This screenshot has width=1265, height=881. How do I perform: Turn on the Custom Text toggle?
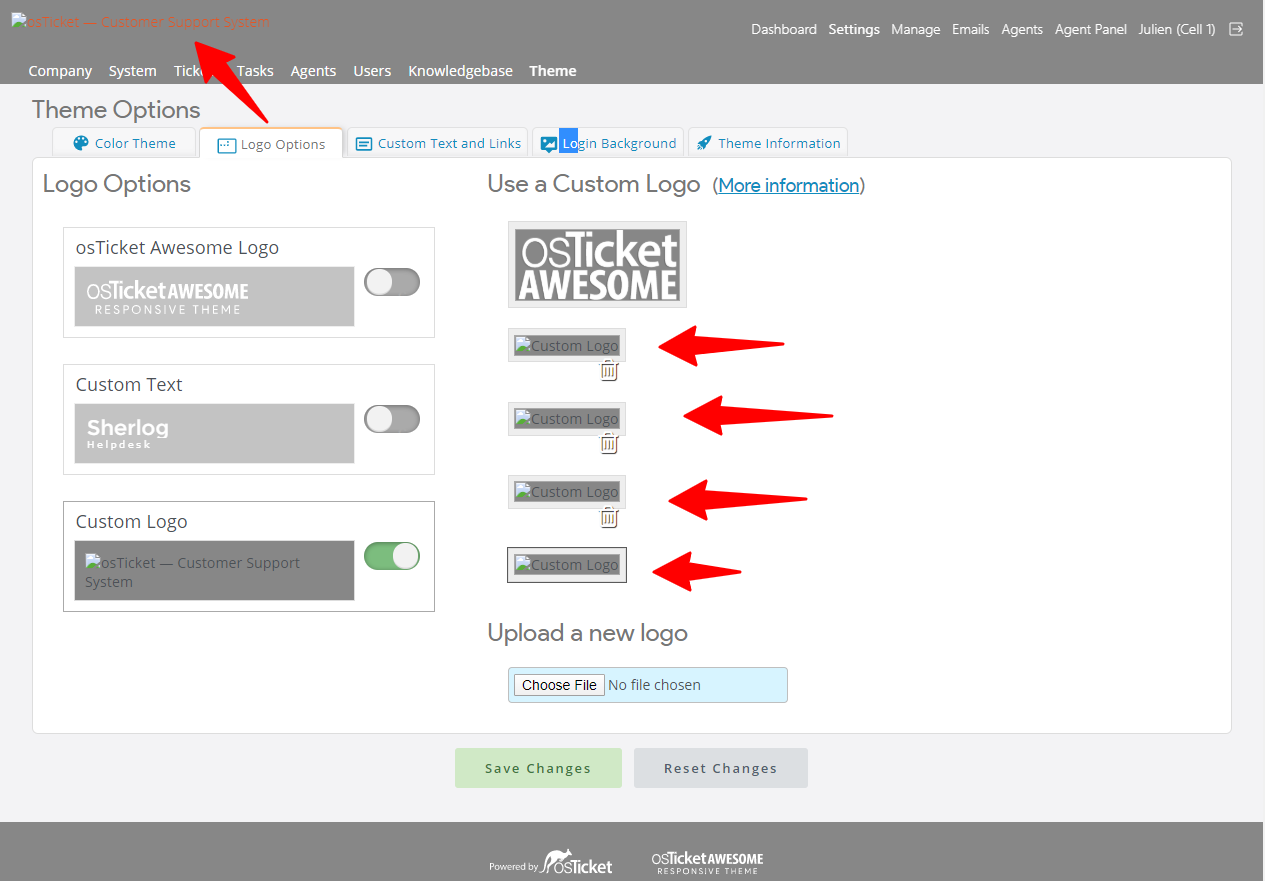click(x=392, y=419)
